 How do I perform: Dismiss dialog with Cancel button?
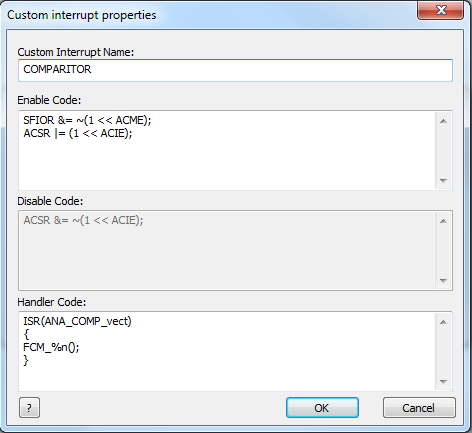tap(419, 407)
